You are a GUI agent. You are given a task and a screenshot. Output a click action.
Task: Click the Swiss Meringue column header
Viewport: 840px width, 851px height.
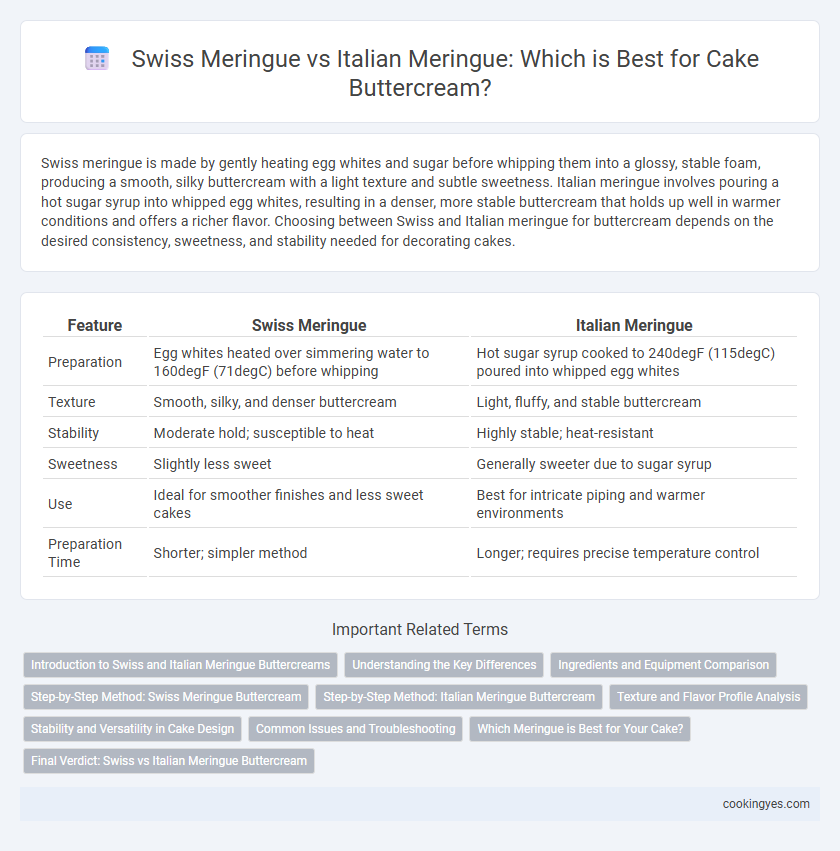pyautogui.click(x=309, y=325)
